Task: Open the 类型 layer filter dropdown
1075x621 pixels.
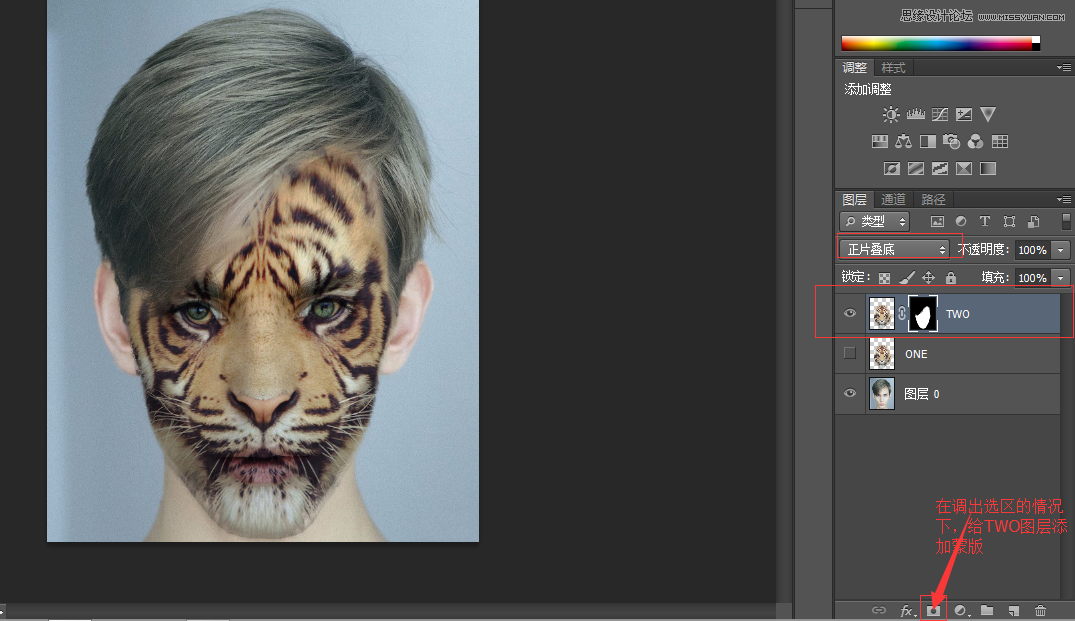Action: tap(874, 221)
